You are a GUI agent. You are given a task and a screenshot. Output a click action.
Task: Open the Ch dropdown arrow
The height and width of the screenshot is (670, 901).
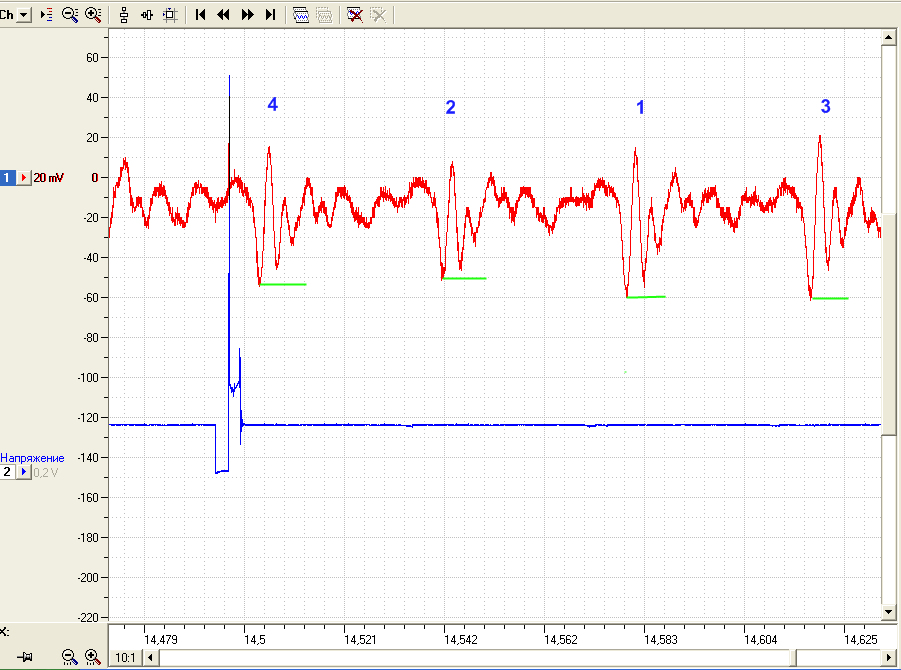click(24, 15)
